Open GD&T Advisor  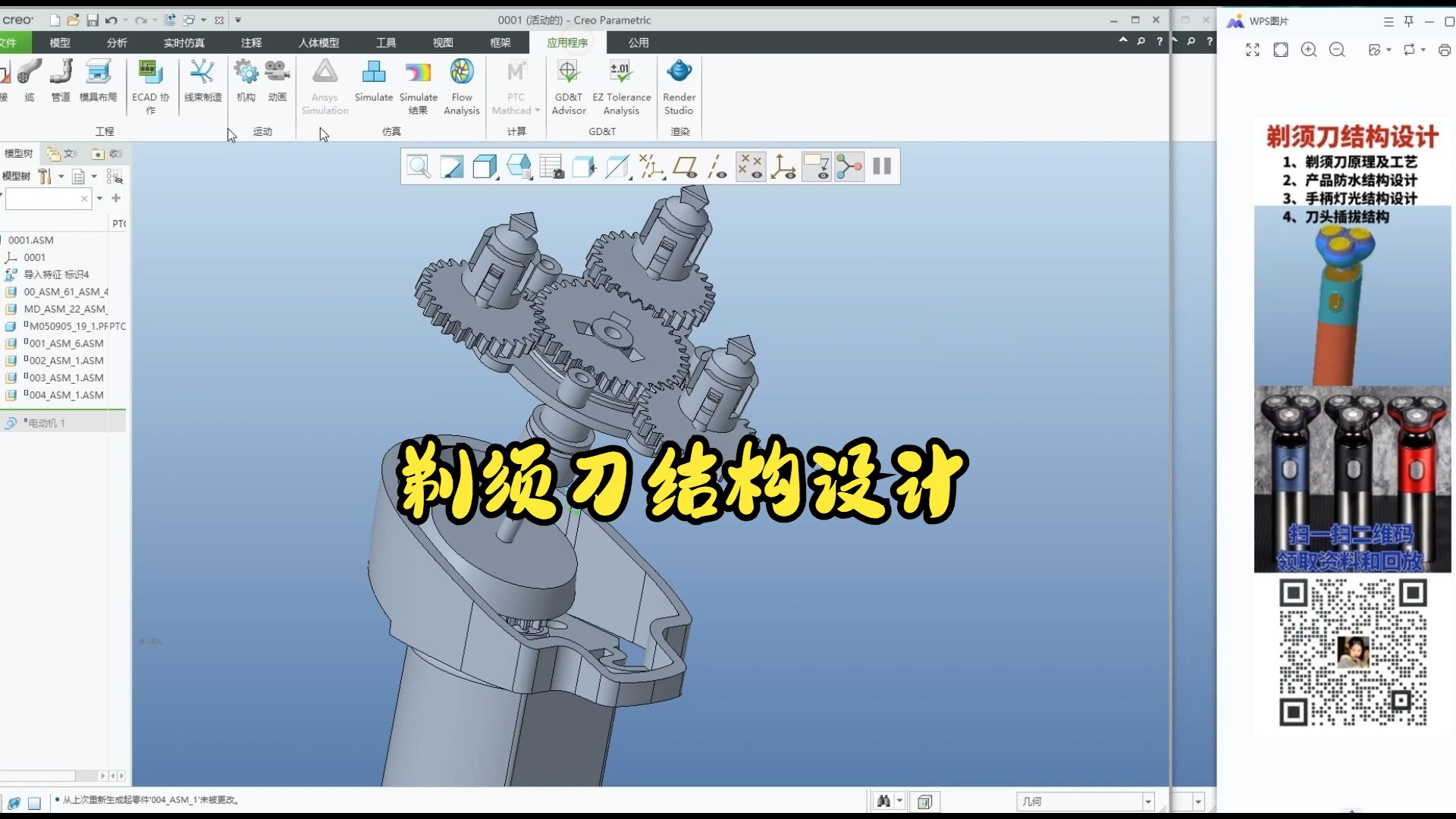(569, 86)
